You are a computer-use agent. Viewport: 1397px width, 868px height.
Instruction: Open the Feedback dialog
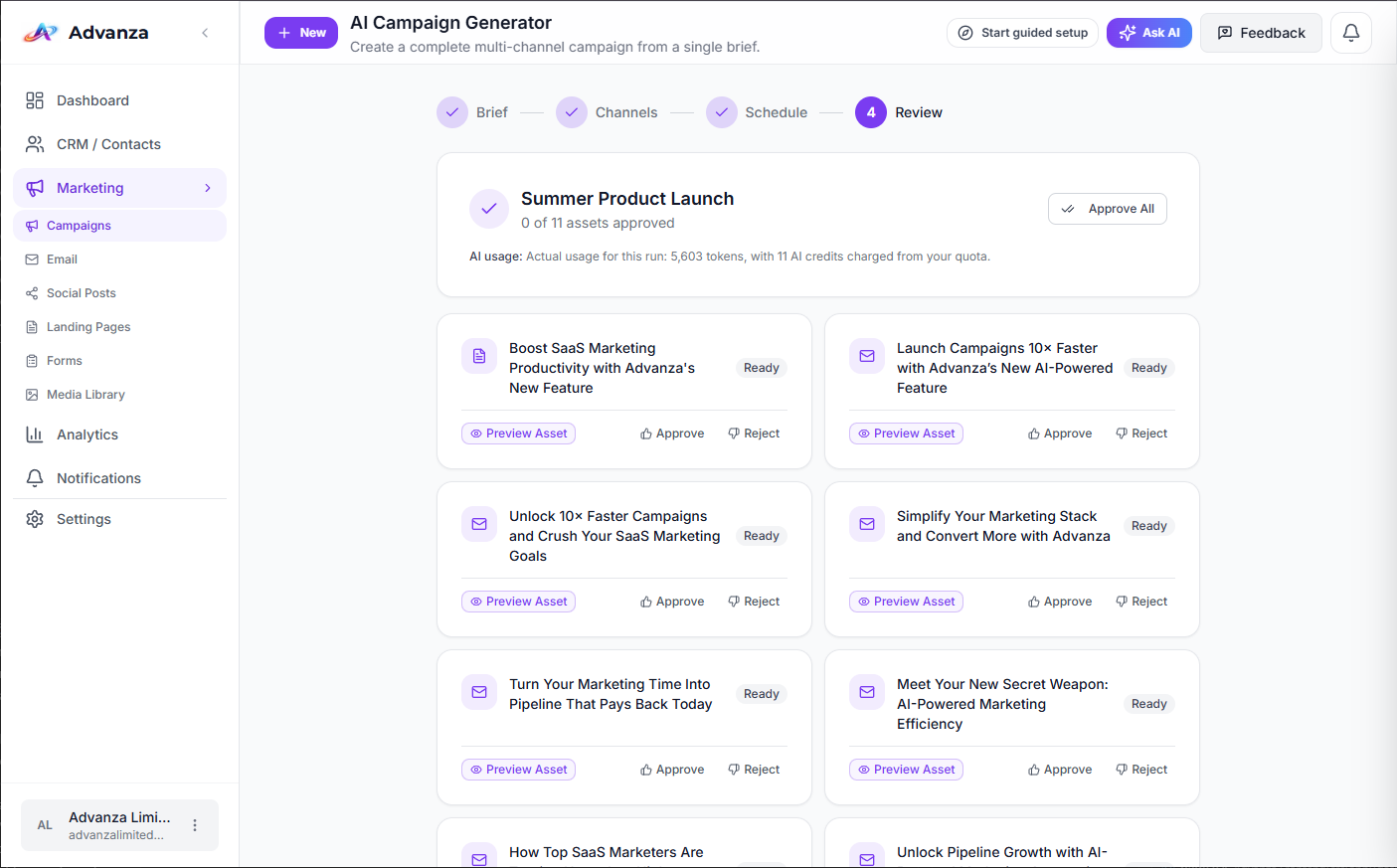click(x=1261, y=33)
